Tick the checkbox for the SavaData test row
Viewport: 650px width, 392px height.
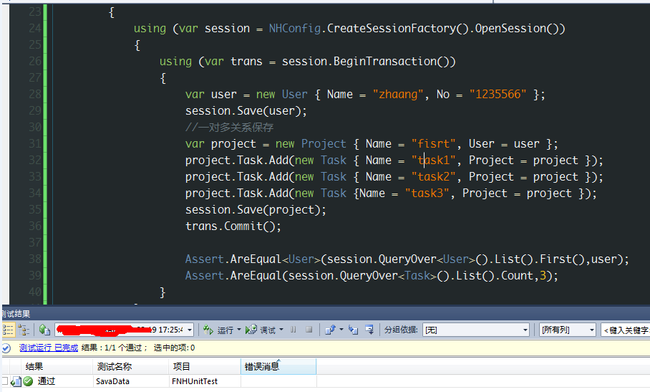[5, 381]
